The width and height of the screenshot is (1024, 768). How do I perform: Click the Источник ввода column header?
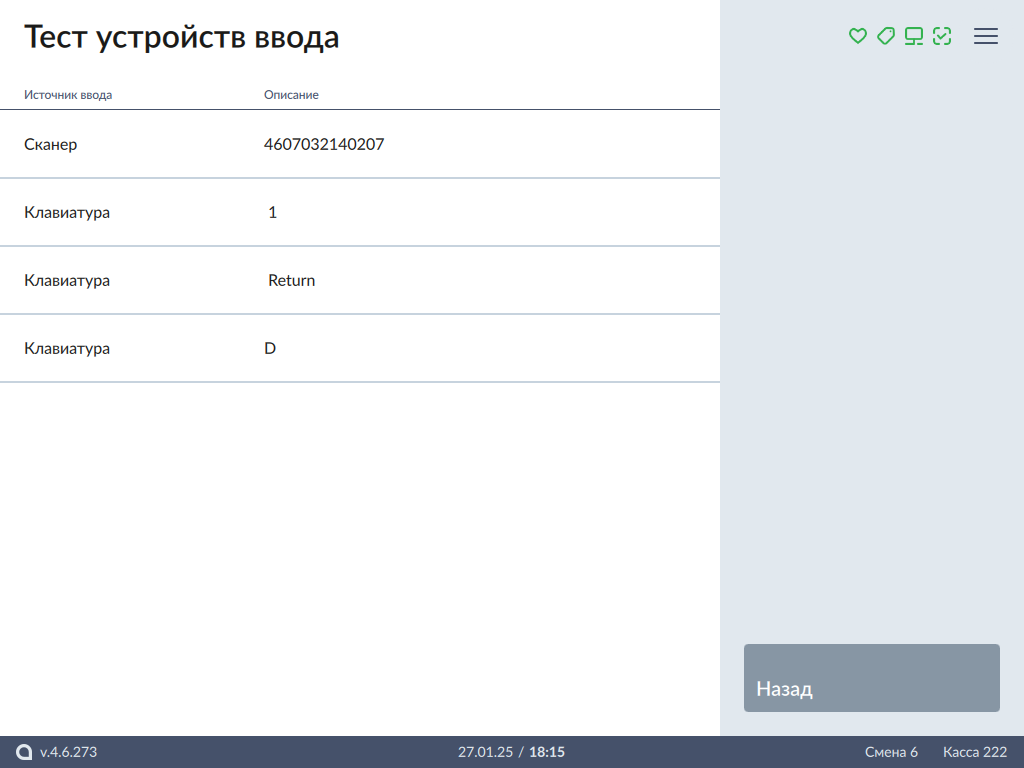(68, 95)
